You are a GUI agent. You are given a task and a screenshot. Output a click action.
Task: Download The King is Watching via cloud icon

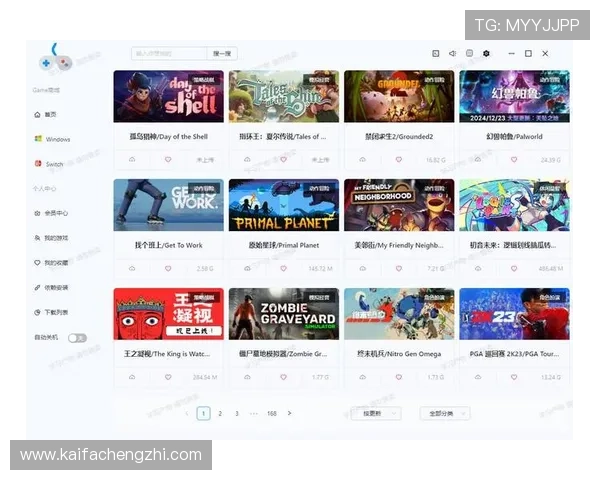(x=132, y=377)
